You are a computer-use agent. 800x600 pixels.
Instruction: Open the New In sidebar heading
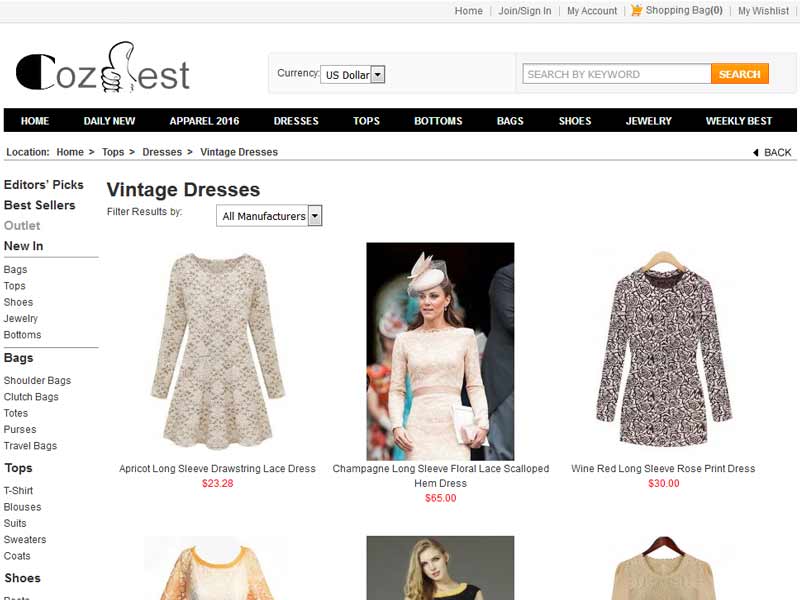pyautogui.click(x=23, y=246)
